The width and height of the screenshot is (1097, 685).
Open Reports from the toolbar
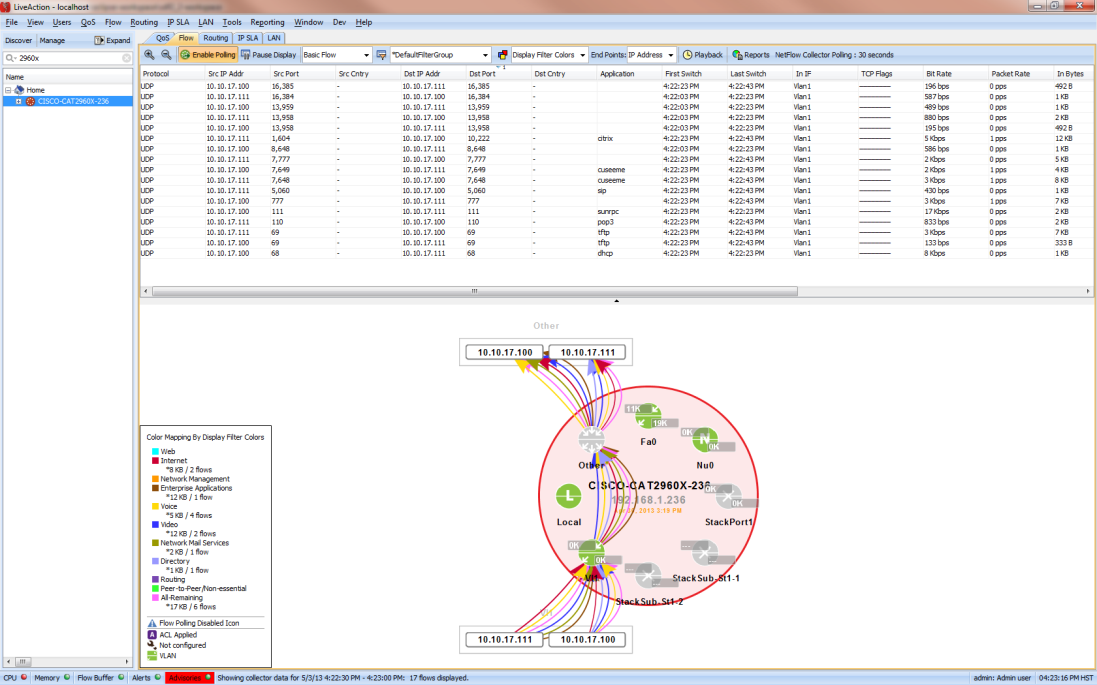click(x=751, y=55)
